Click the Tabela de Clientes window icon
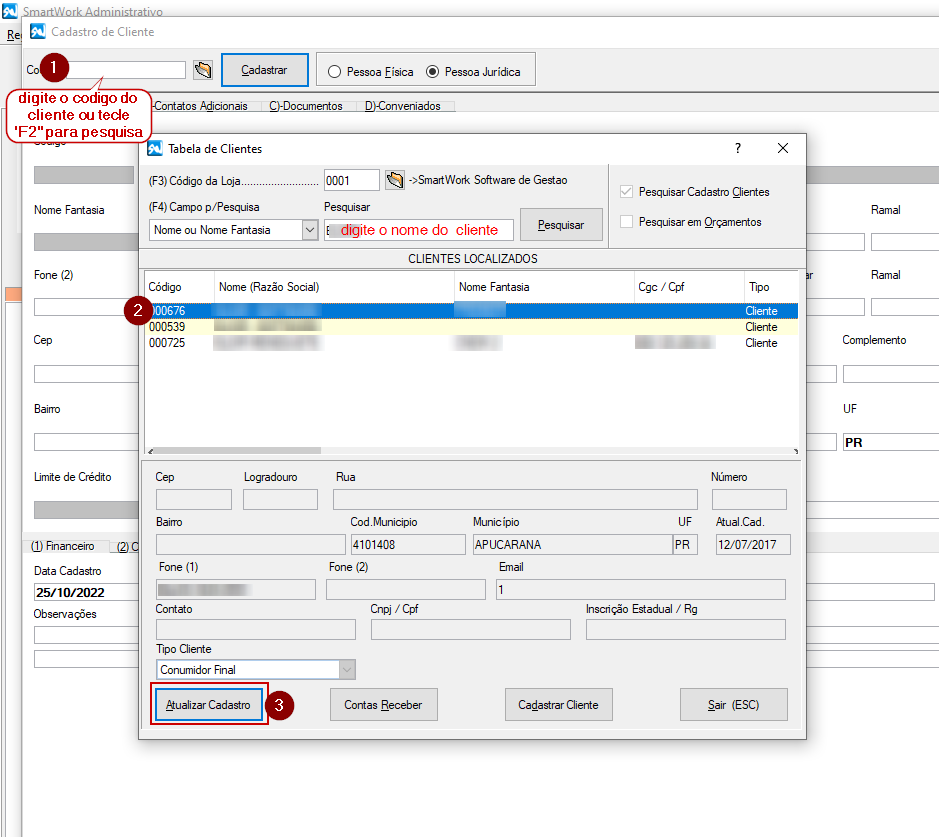The height and width of the screenshot is (837, 939). pos(155,149)
